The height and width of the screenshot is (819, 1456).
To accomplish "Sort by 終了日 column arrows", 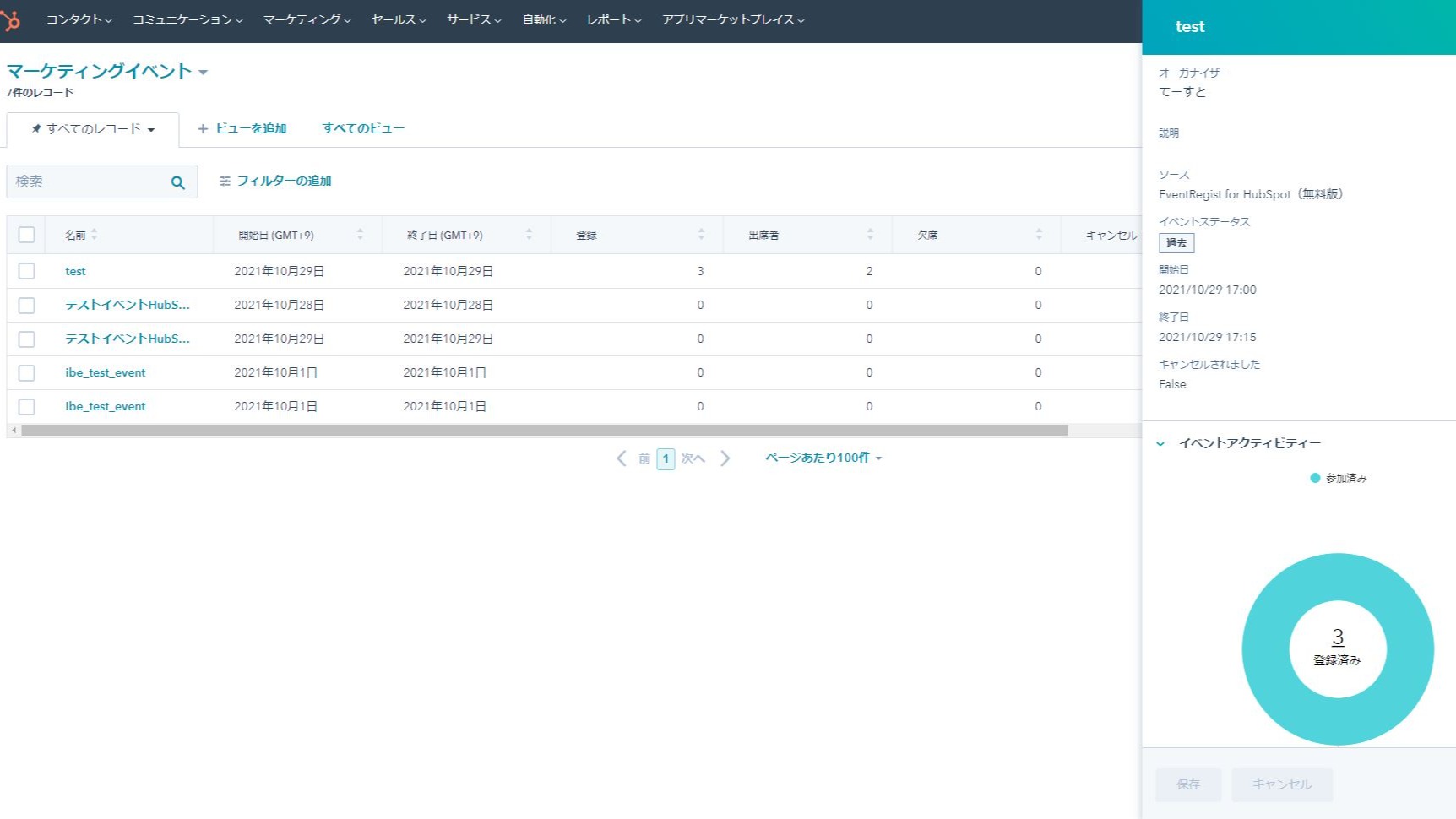I will point(529,235).
